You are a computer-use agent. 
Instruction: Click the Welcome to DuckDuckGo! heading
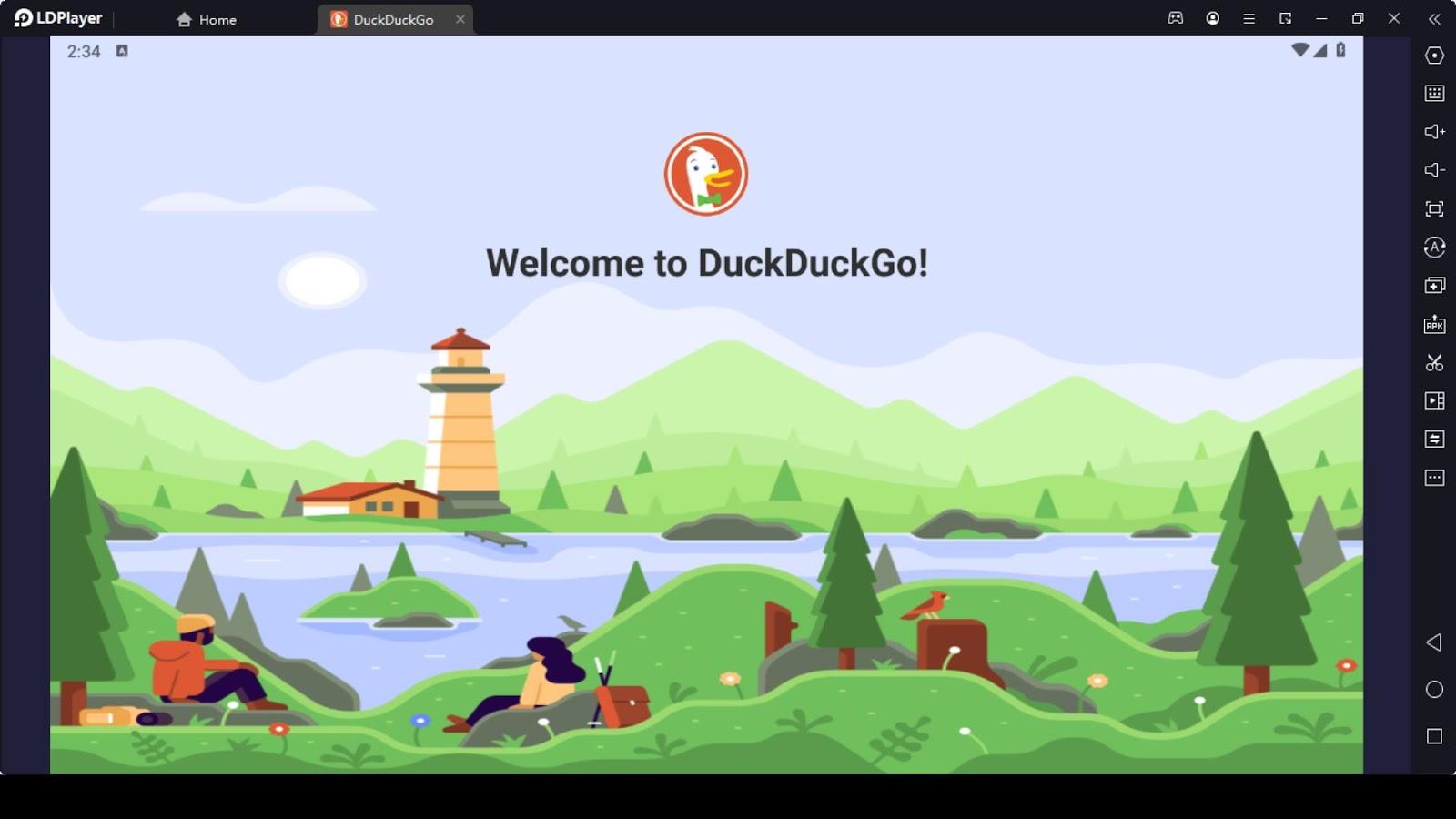[x=707, y=263]
